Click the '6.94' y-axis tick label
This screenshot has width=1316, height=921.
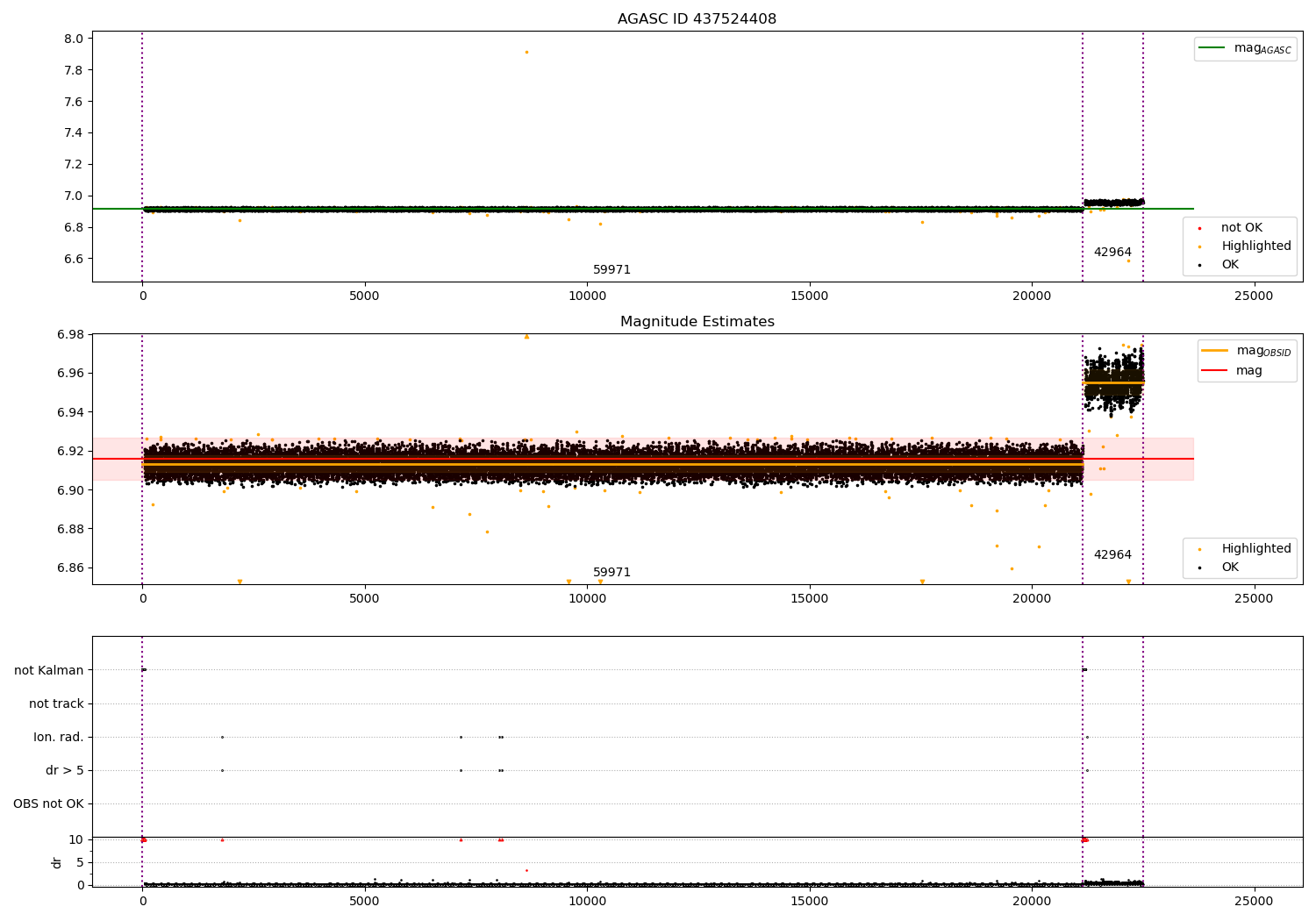click(70, 412)
